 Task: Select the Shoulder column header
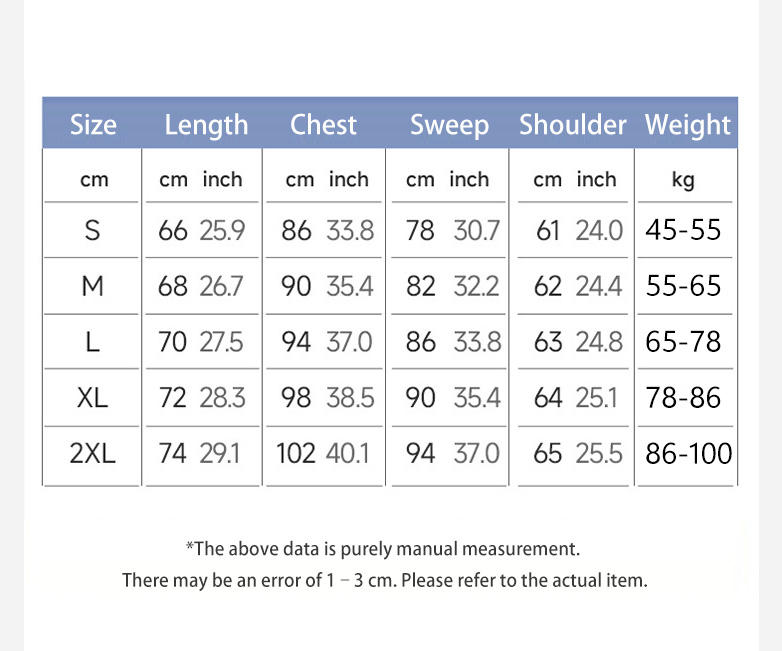point(573,125)
